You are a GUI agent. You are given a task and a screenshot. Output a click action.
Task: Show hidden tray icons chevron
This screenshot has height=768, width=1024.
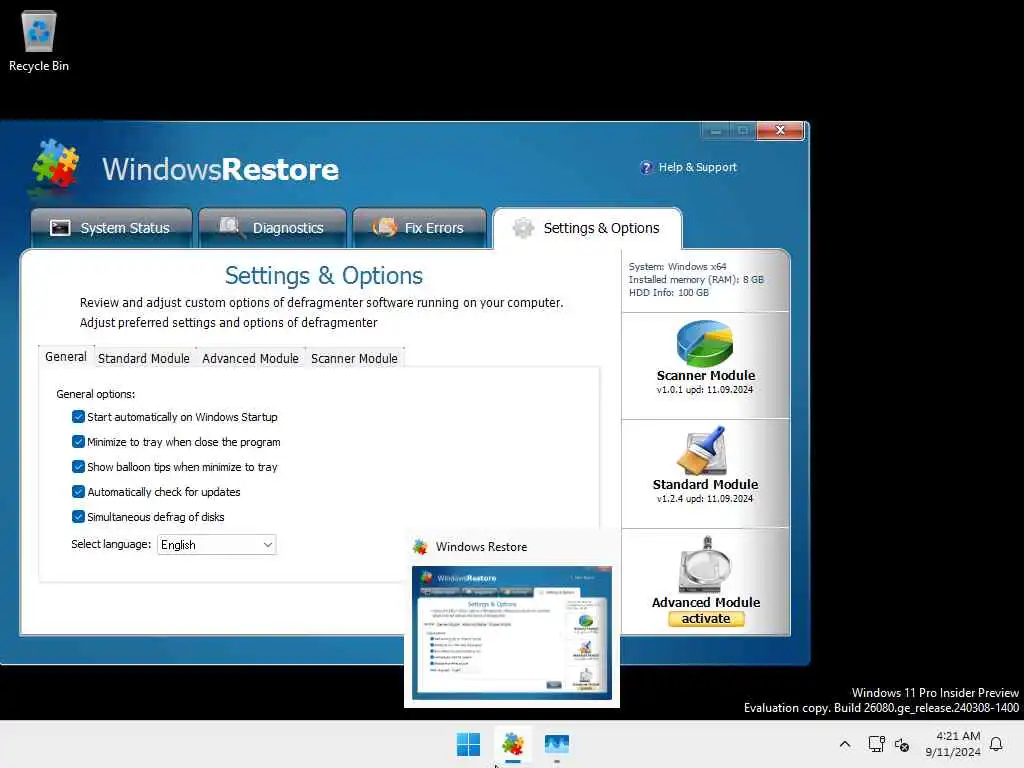[844, 744]
